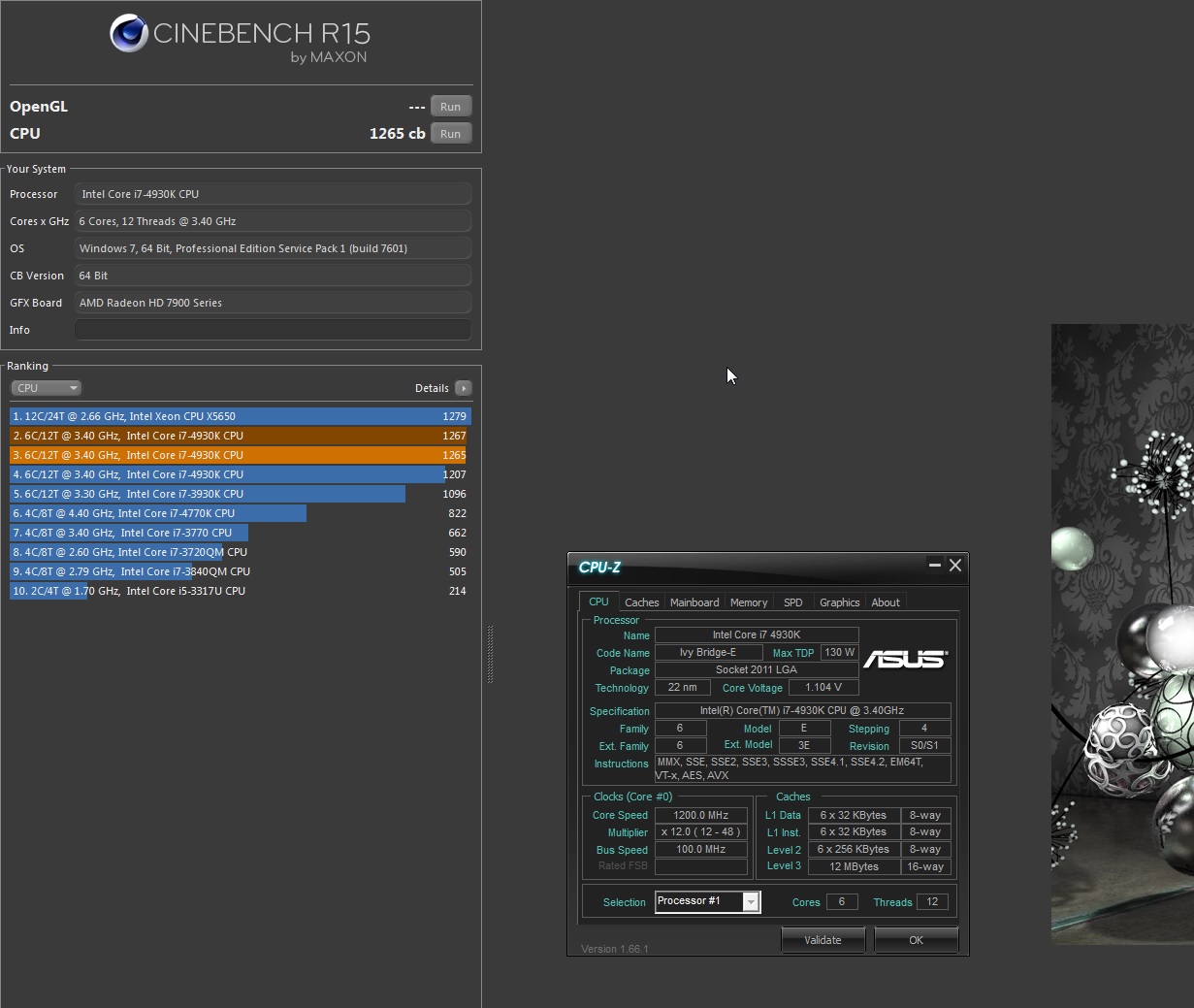Viewport: 1194px width, 1008px height.
Task: Select ranking row Core i7-3840QM
Action: [x=240, y=571]
